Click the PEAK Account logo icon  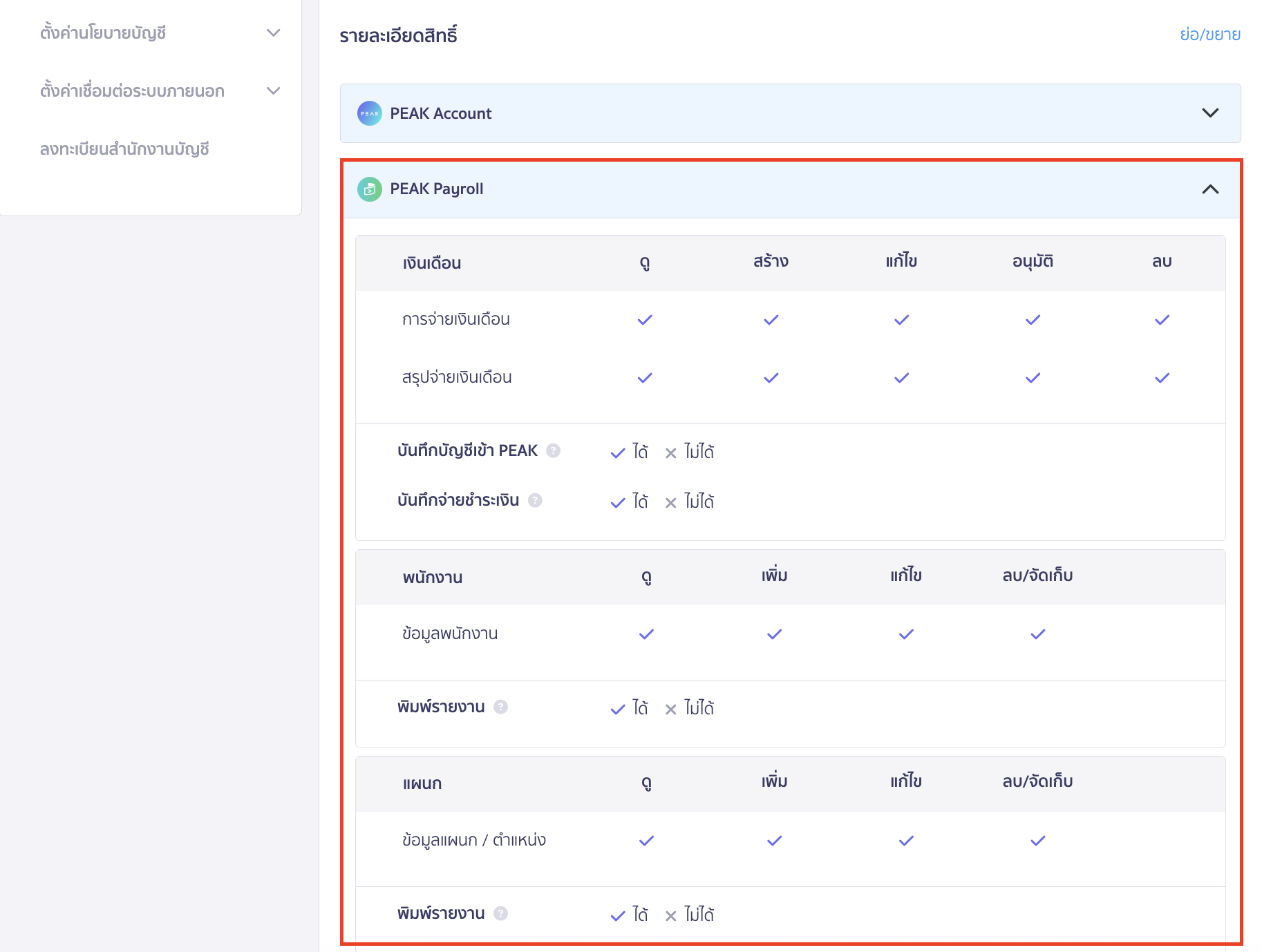369,113
